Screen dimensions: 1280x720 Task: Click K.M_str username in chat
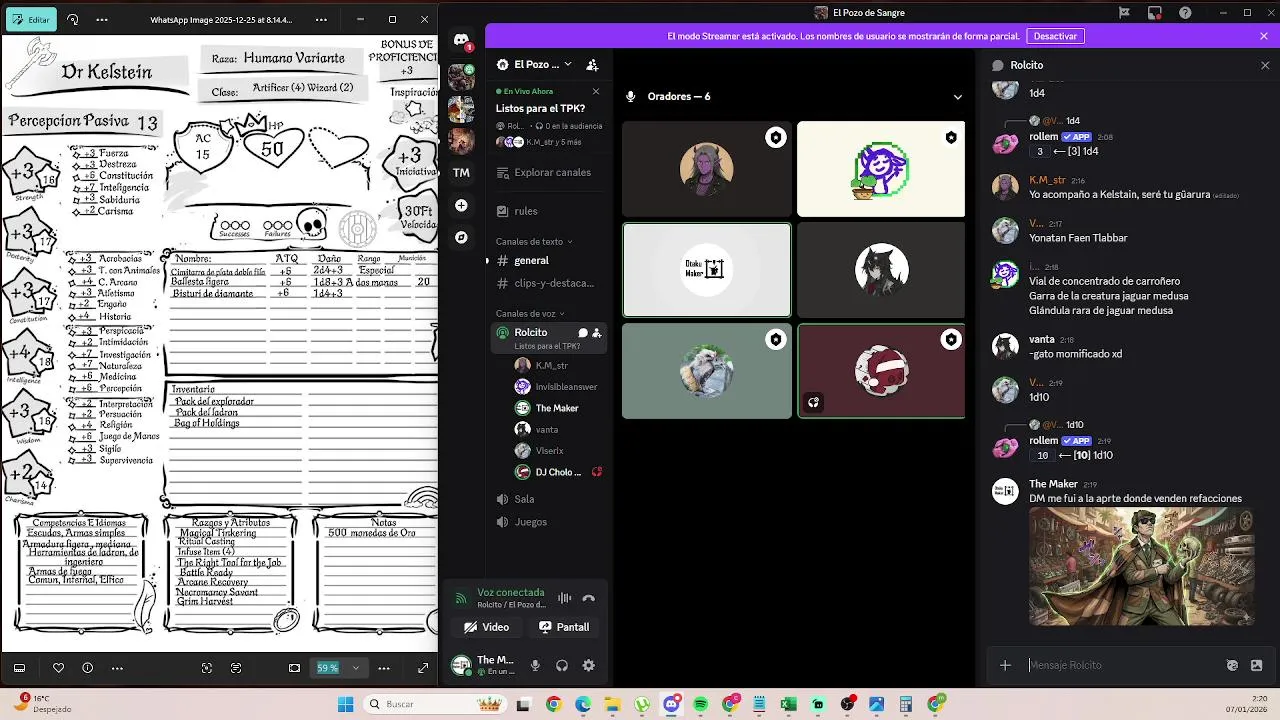click(1047, 180)
